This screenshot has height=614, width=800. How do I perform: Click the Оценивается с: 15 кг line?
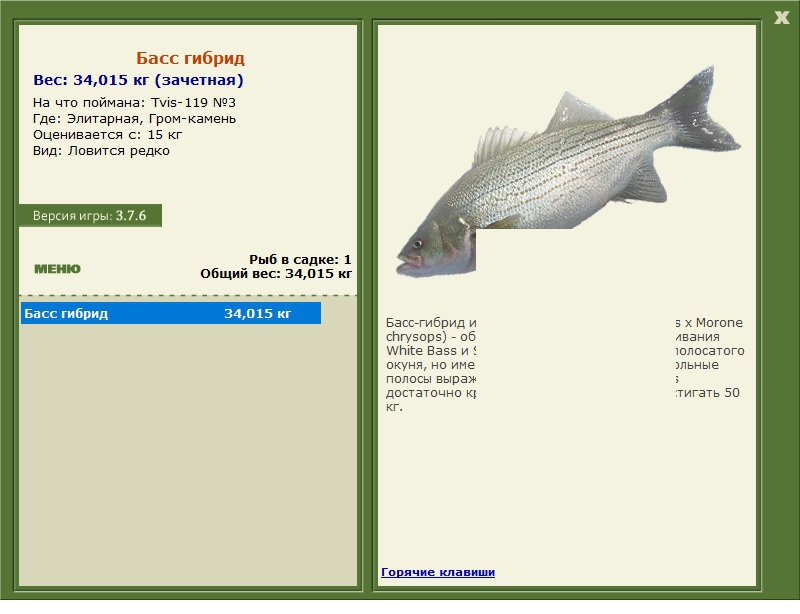coord(107,135)
